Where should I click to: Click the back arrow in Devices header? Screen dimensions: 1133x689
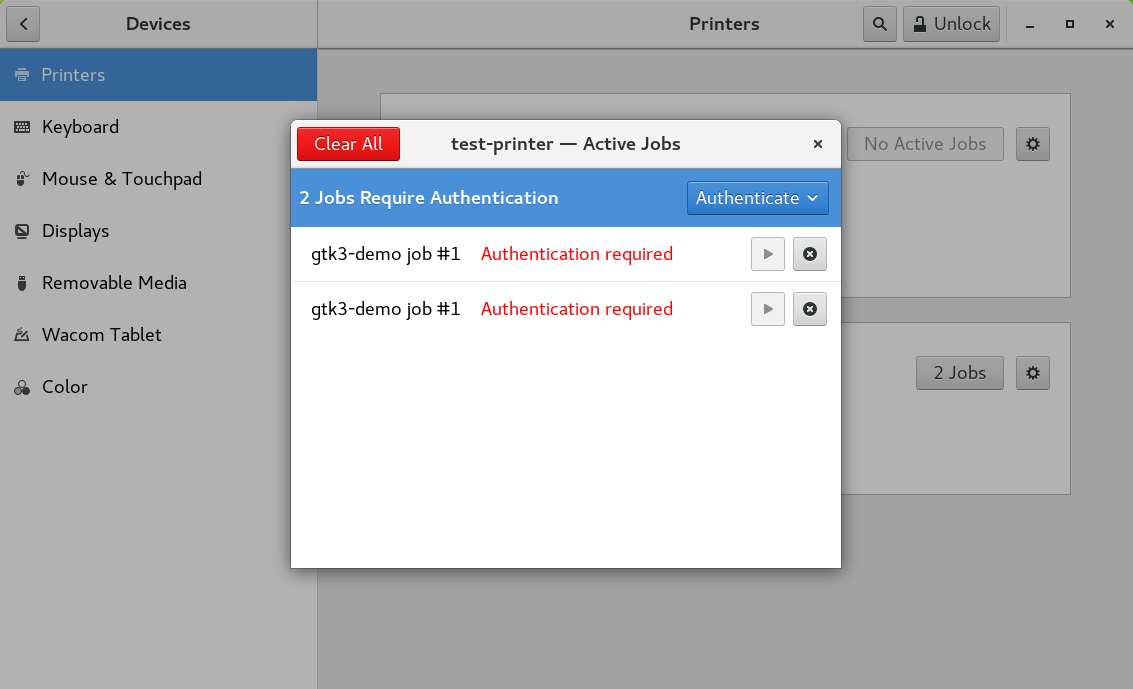click(23, 24)
